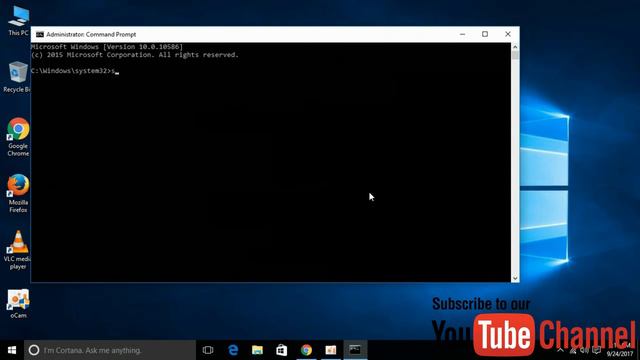The image size is (640, 360).
Task: Close the Command Prompt window
Action: 508,34
